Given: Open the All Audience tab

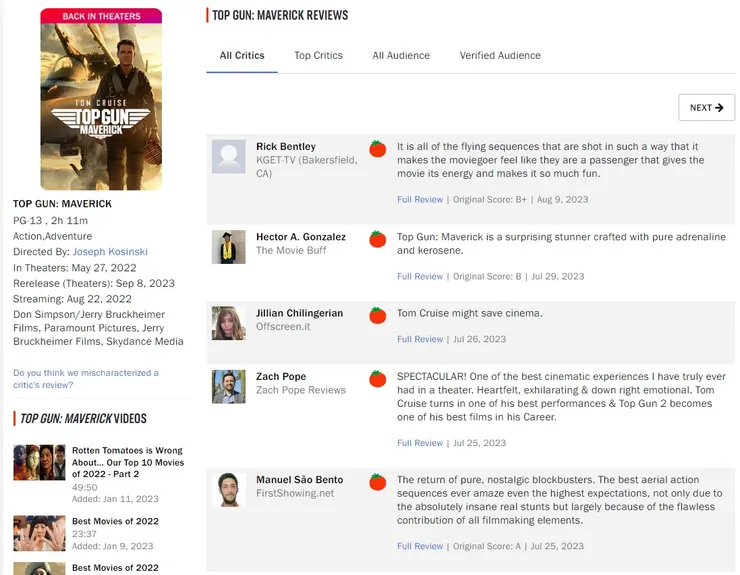Looking at the screenshot, I should (x=401, y=56).
